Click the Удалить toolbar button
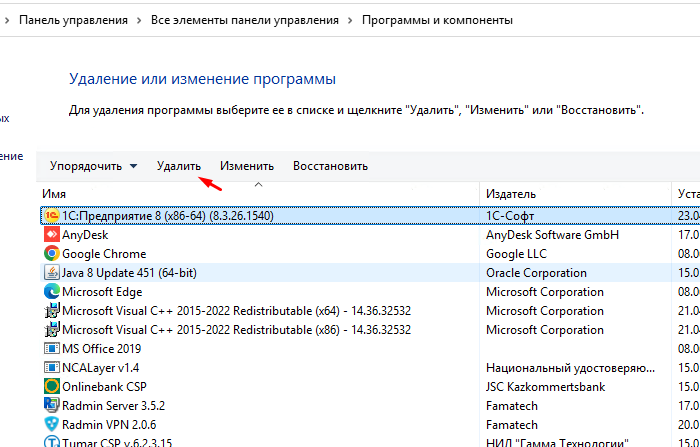Viewport: 700px width, 447px height. coord(179,166)
